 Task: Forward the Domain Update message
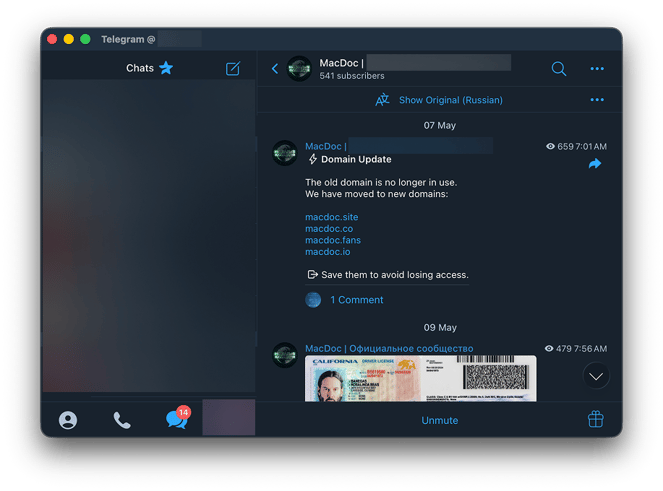[595, 164]
